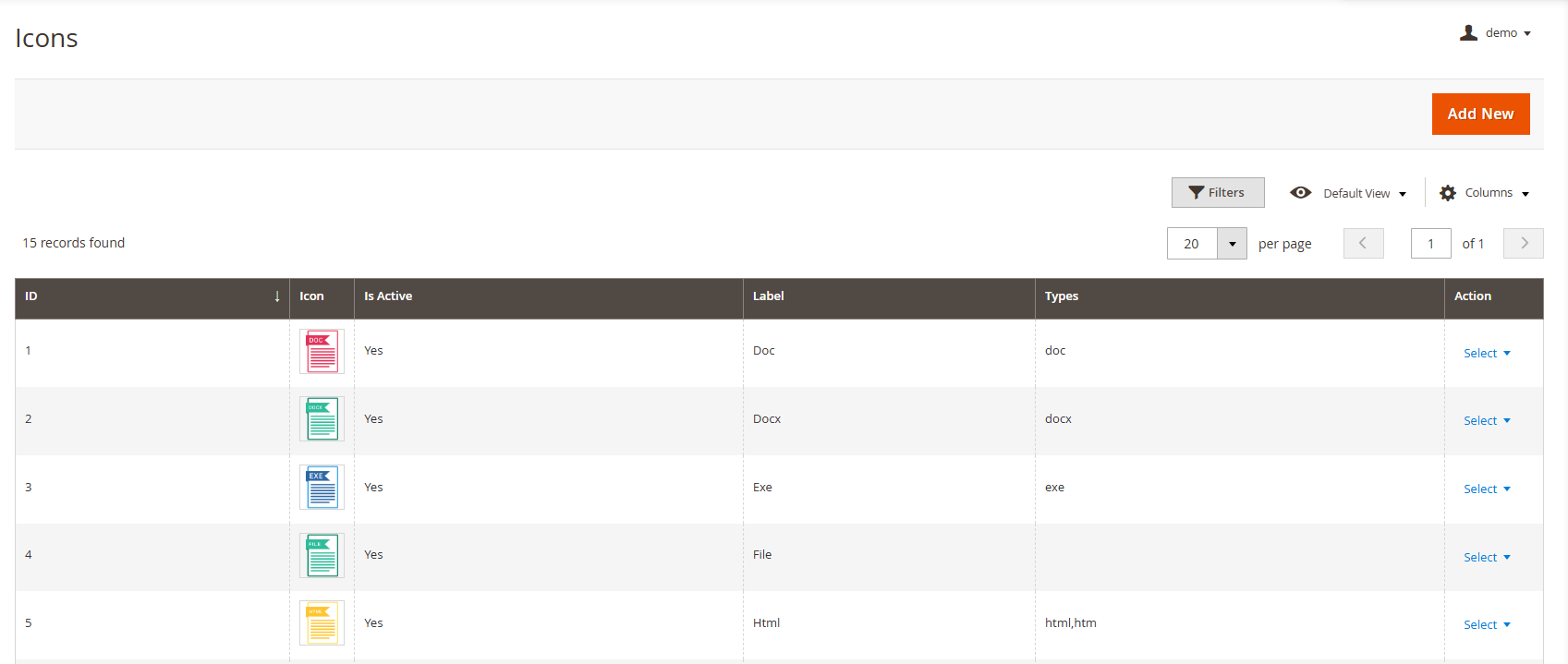Image resolution: width=1568 pixels, height=664 pixels.
Task: Click the Exe file icon thumbnail
Action: (322, 488)
